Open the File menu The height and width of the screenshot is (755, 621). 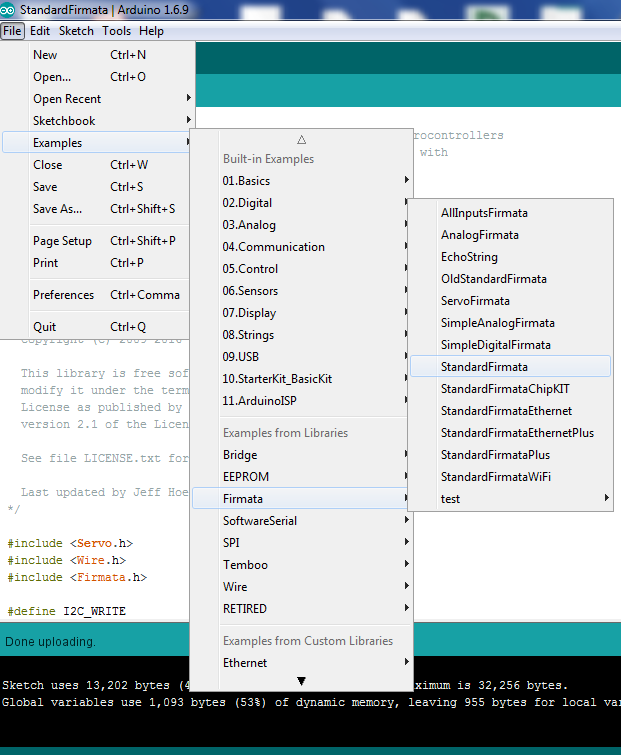13,31
